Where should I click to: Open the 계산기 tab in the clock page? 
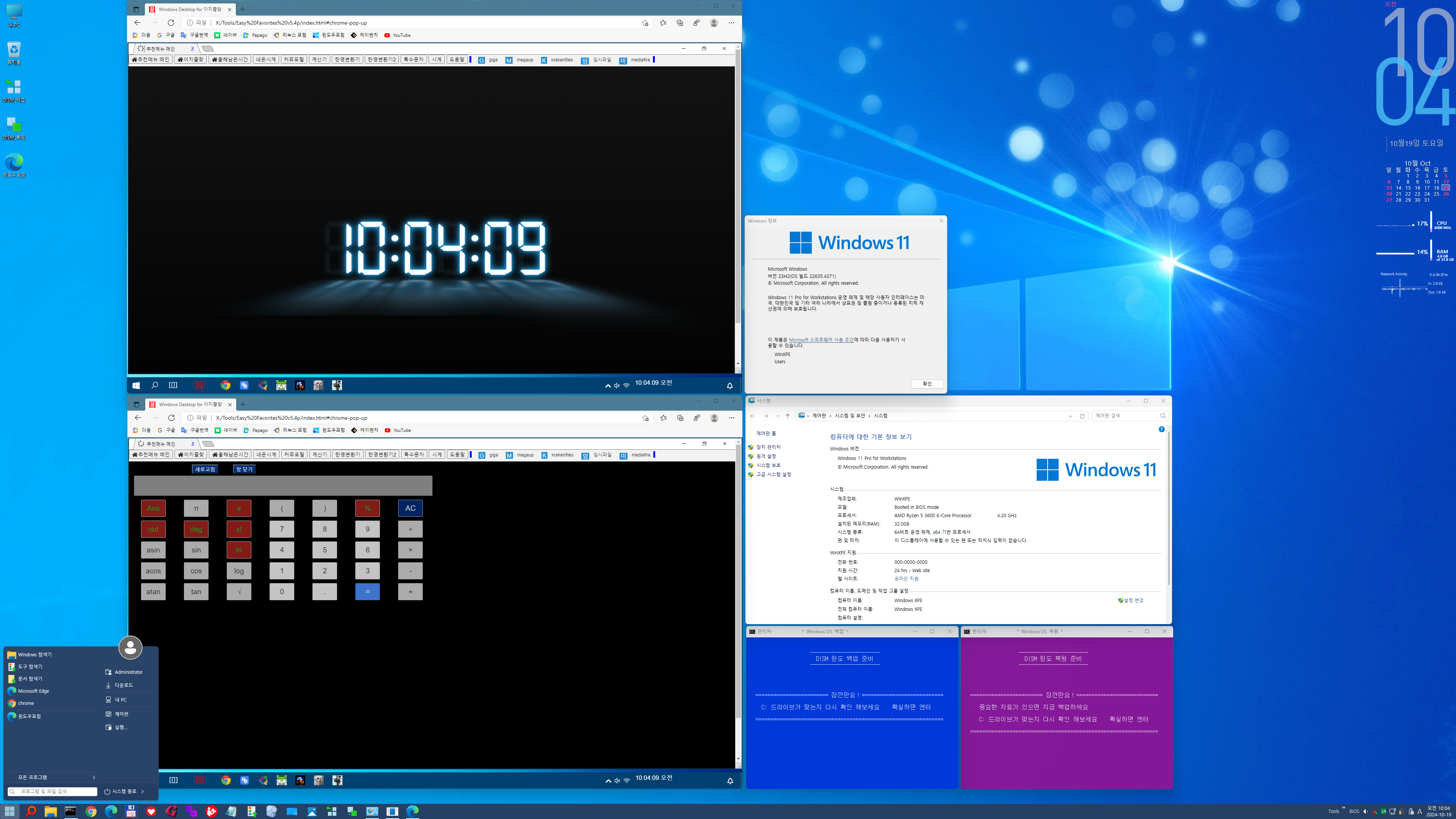(319, 60)
